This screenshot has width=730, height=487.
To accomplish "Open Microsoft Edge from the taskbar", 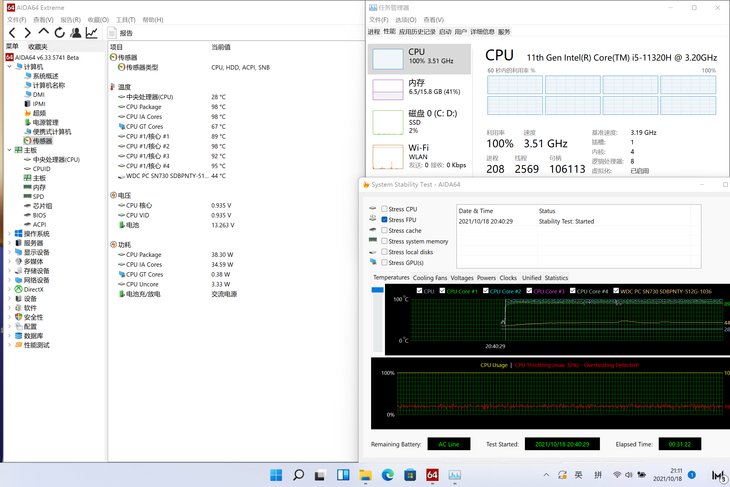I will click(x=388, y=475).
